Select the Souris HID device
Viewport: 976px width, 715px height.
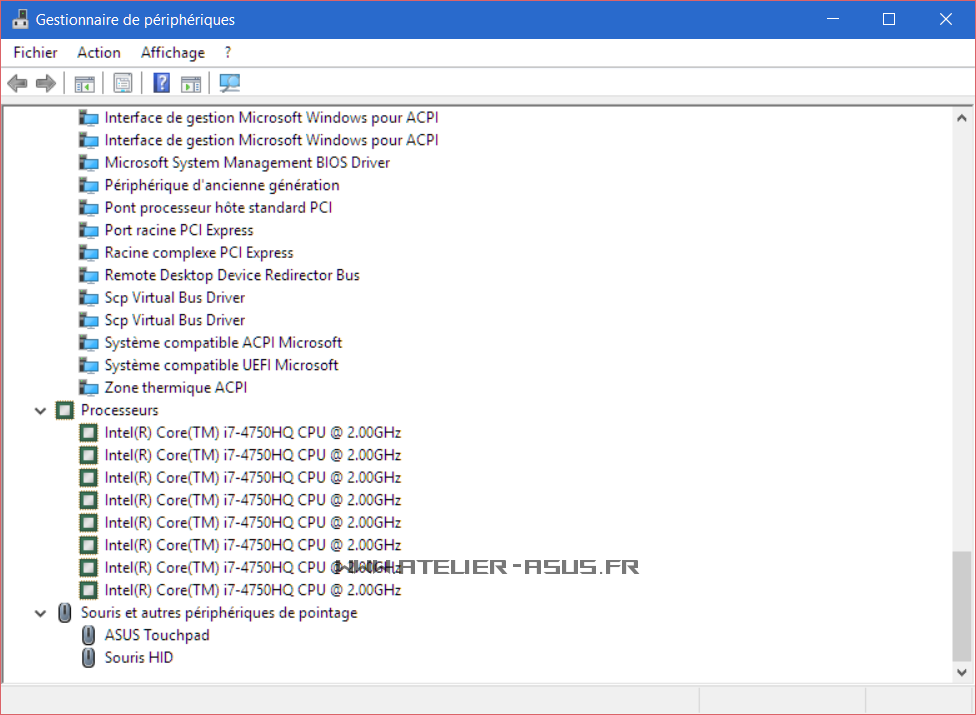tap(138, 657)
